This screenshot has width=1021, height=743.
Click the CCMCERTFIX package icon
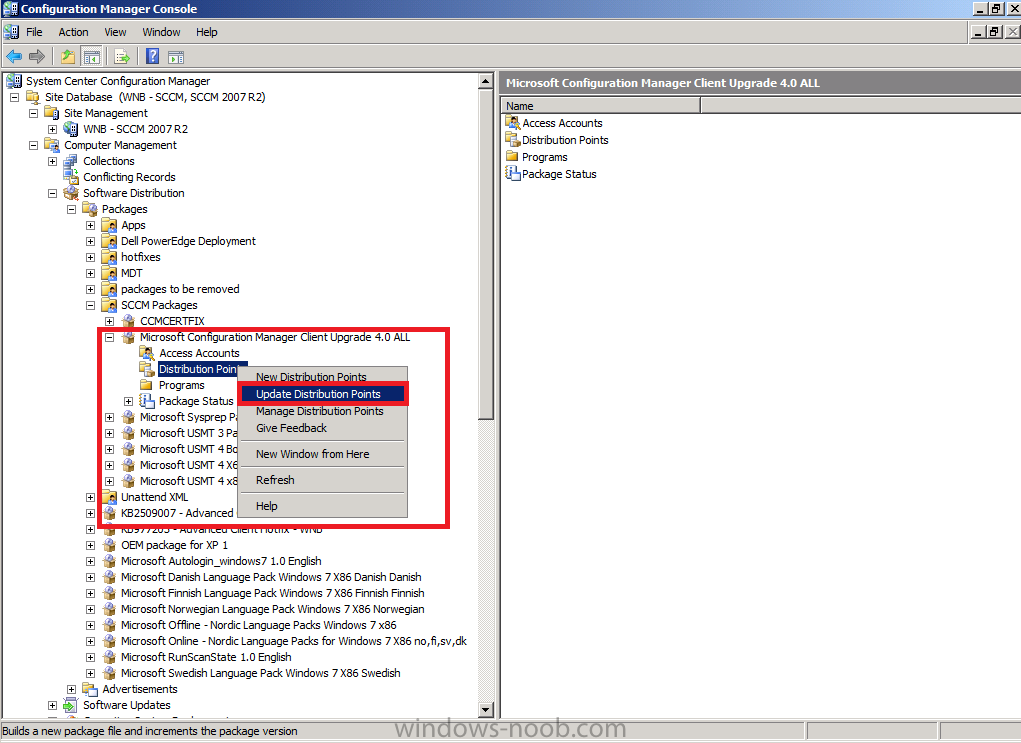coord(128,321)
